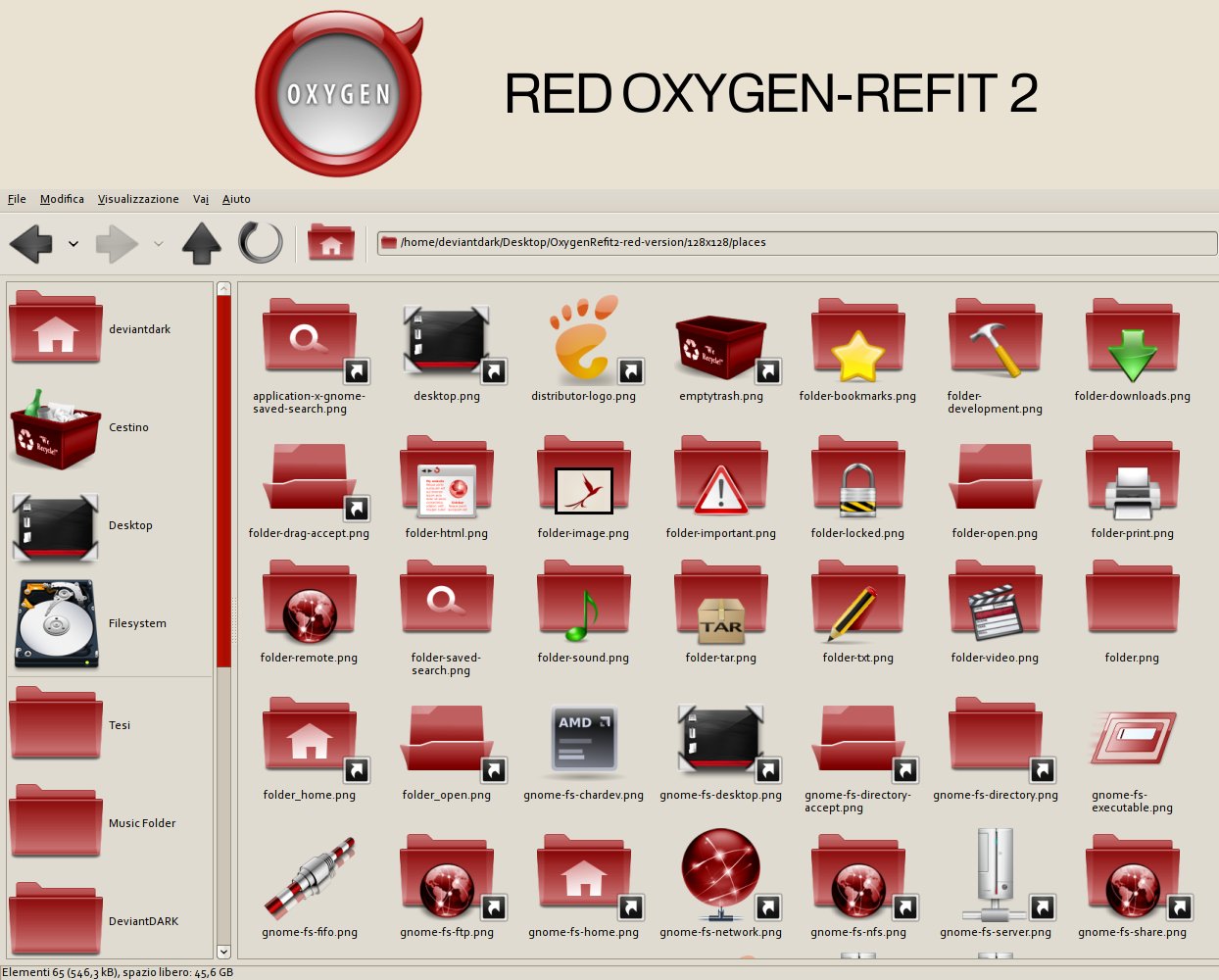Image resolution: width=1219 pixels, height=980 pixels.
Task: Open Cestino trash in sidebar
Action: (x=80, y=427)
